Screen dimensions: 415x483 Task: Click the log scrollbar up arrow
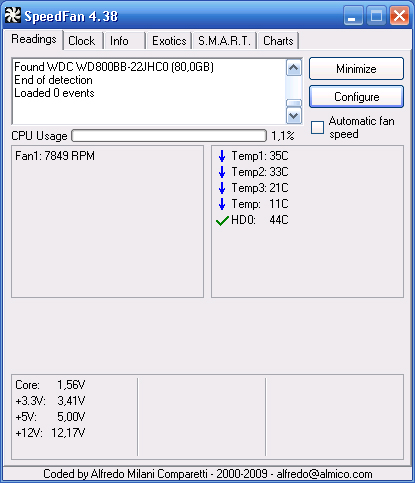click(x=294, y=68)
